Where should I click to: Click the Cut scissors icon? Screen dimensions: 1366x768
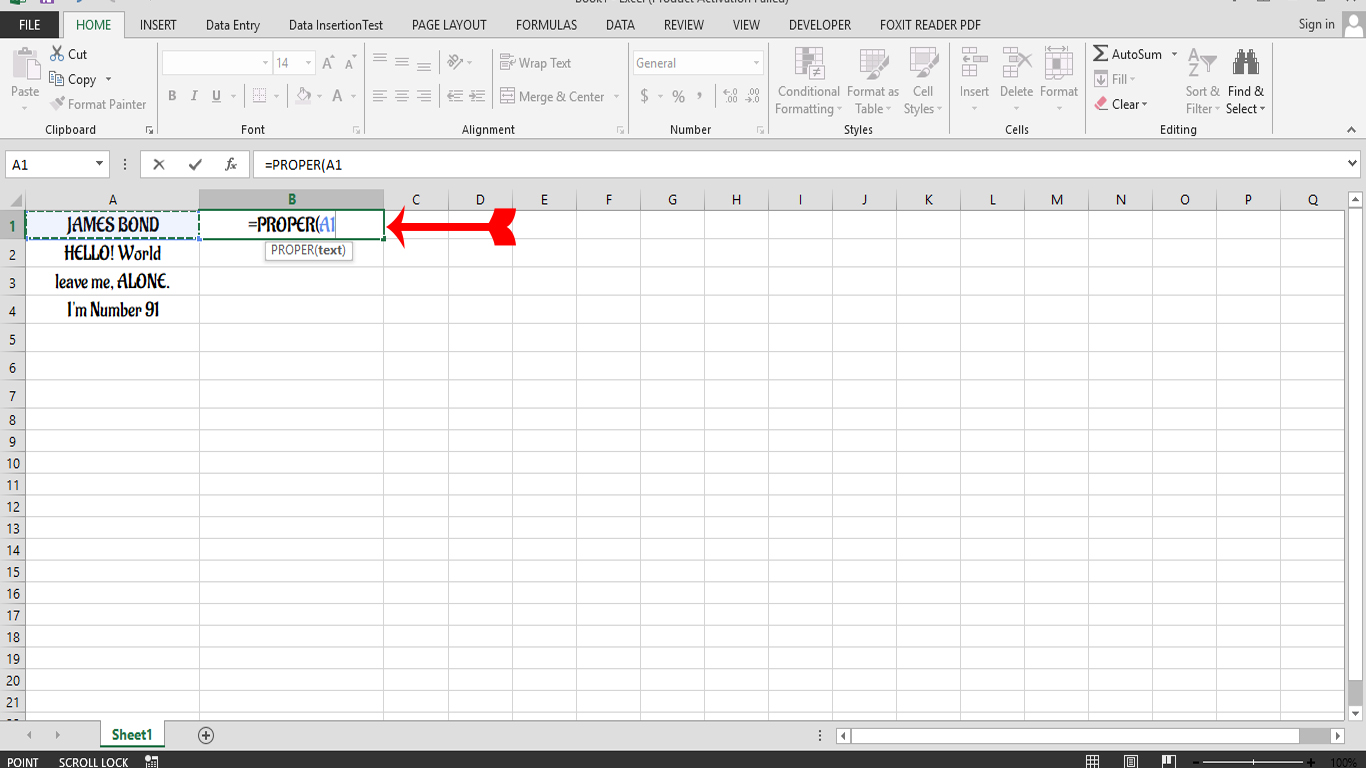(x=57, y=54)
